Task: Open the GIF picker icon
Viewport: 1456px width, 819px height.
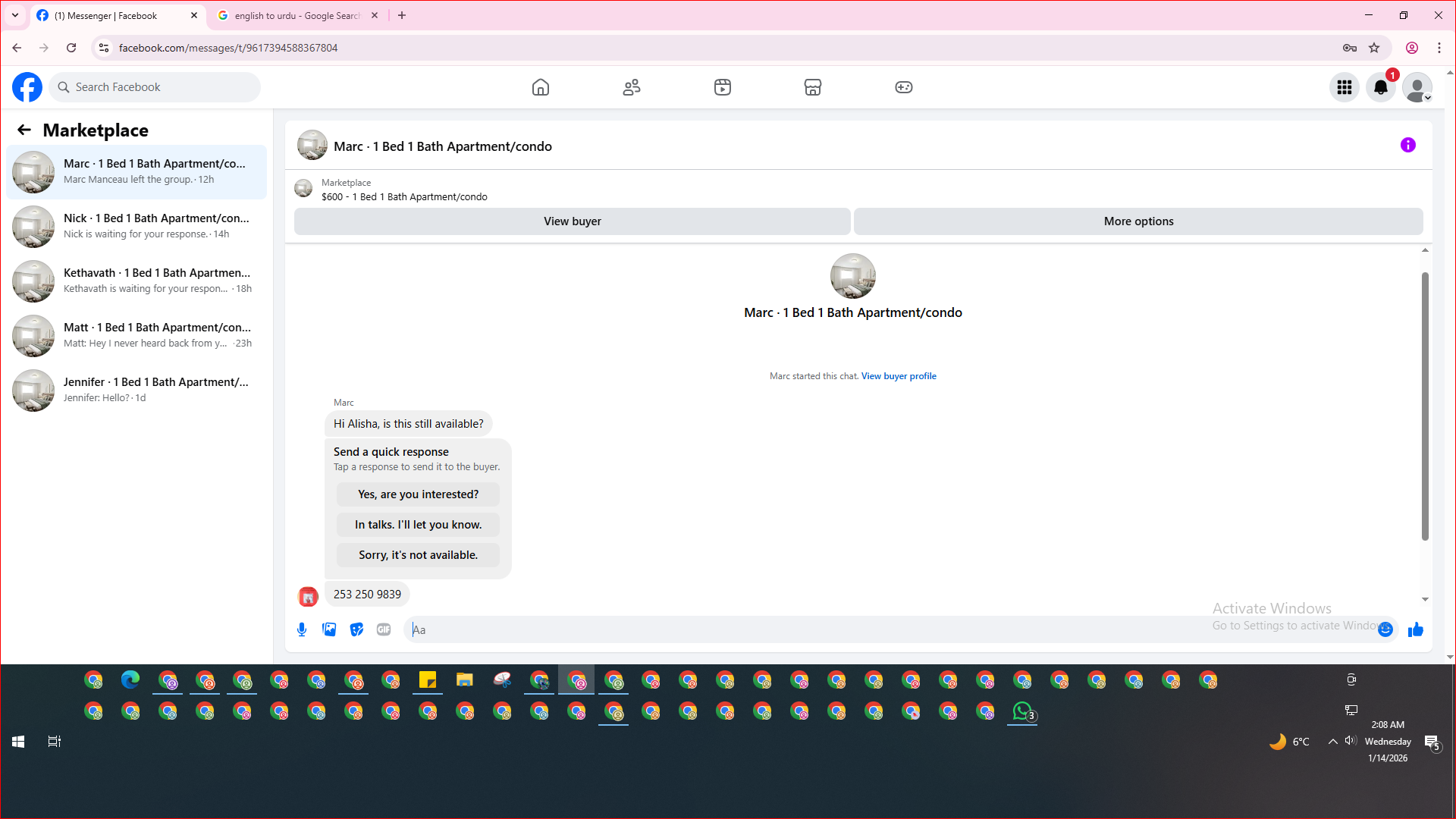Action: [384, 629]
